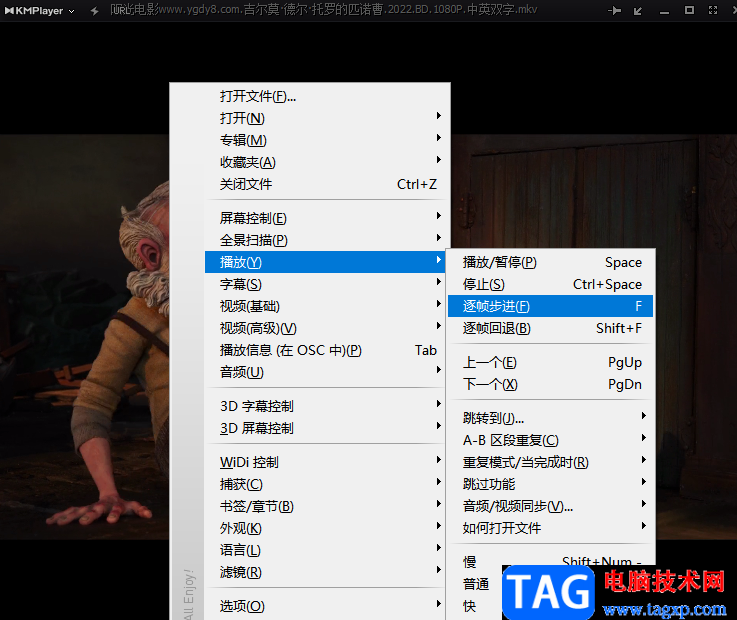Expand the 字幕(S) submenu
The width and height of the screenshot is (737, 620).
click(x=325, y=284)
